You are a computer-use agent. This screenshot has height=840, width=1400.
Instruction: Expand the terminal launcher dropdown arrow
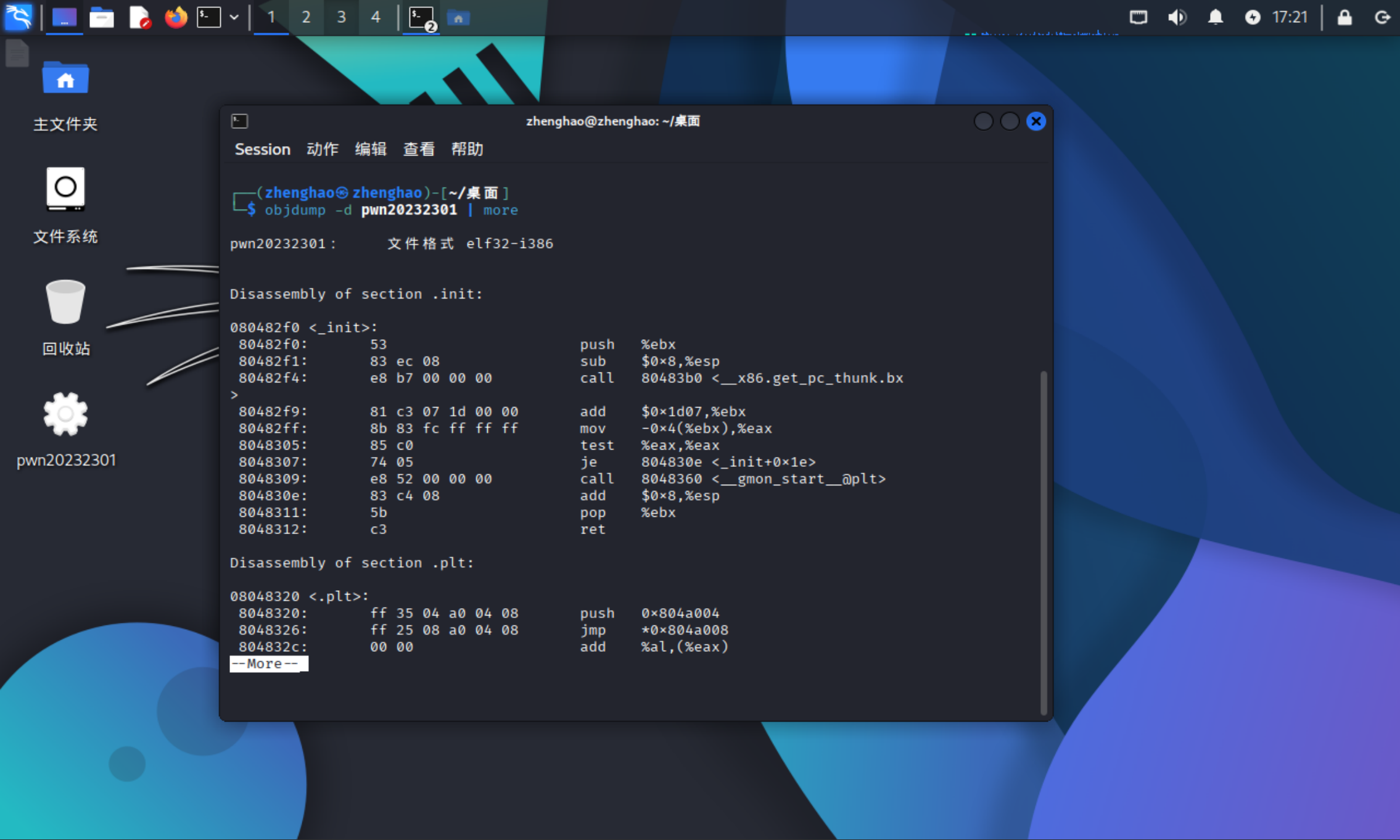click(x=234, y=17)
